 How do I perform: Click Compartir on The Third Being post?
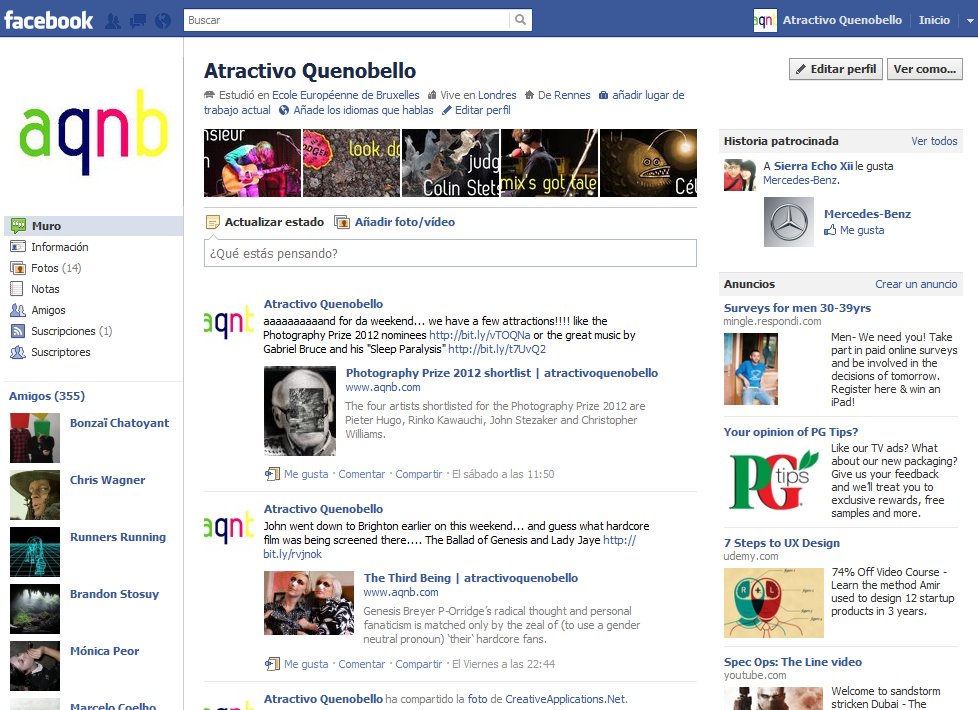[x=418, y=664]
